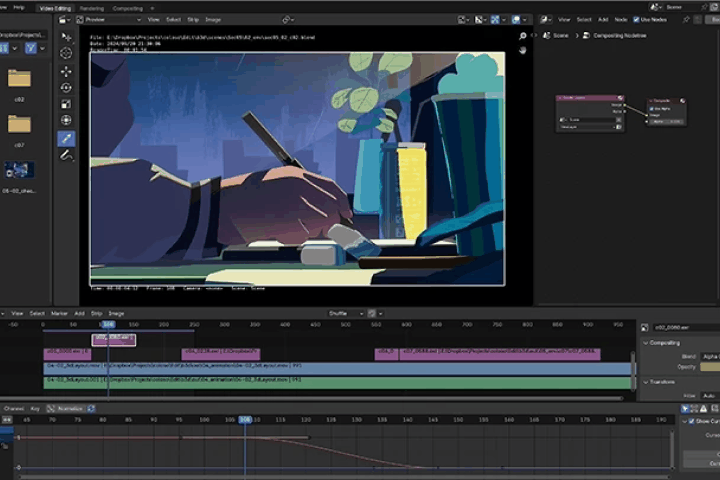The image size is (720, 480).
Task: Activate the Rotate tool in preview toolbar
Action: coord(66,88)
